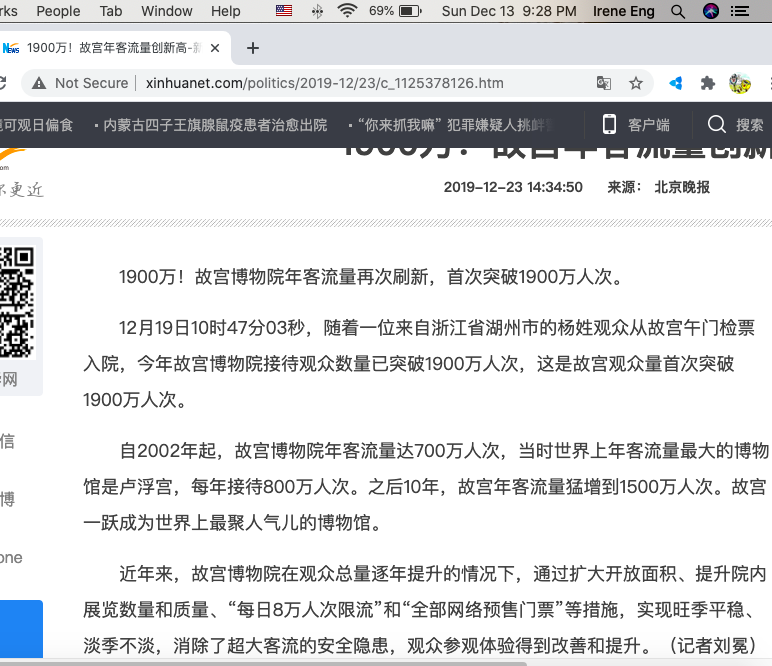Click the blue extension icon beside bookmark star
The width and height of the screenshot is (772, 666).
tap(676, 83)
